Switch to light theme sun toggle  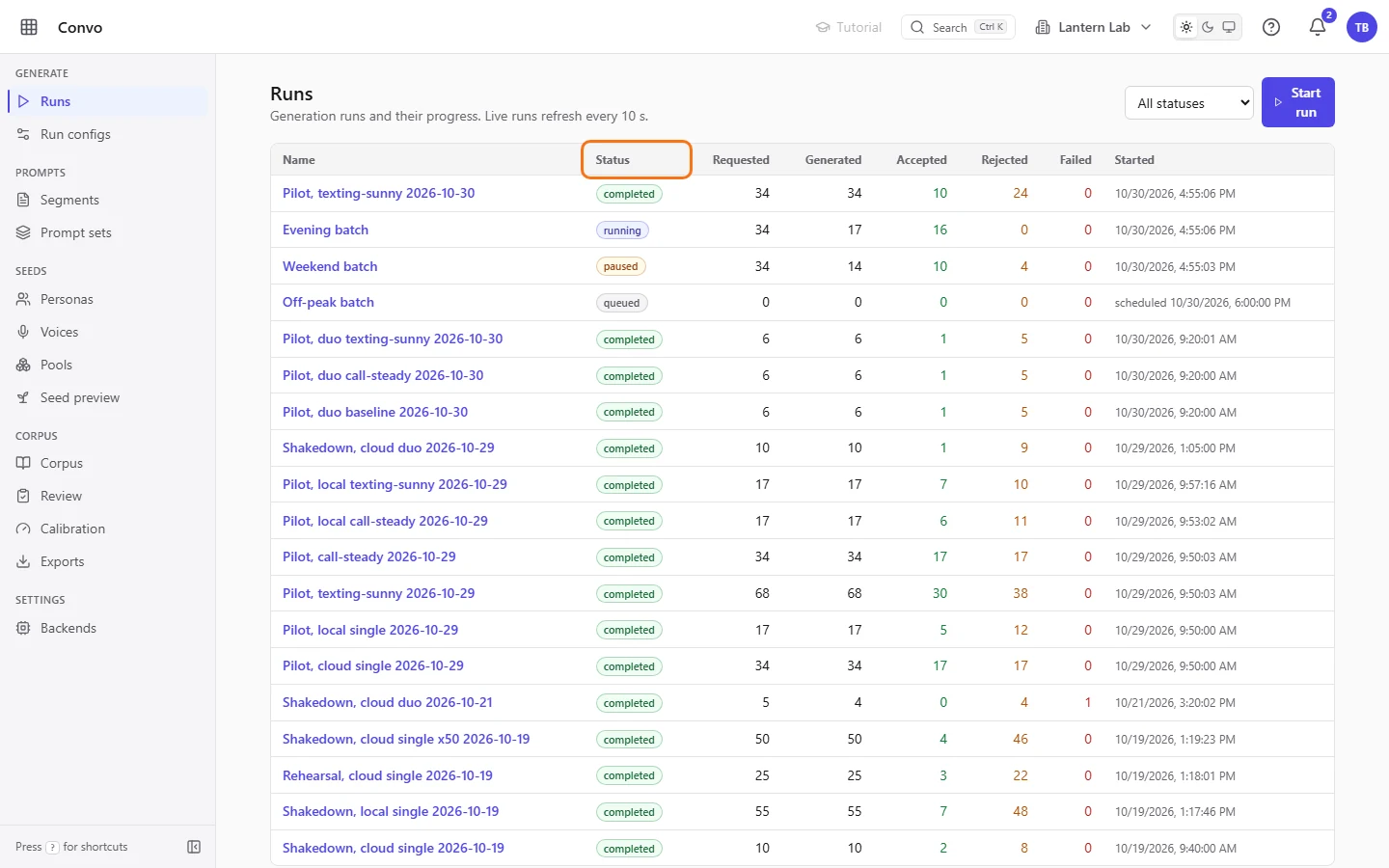click(x=1186, y=27)
